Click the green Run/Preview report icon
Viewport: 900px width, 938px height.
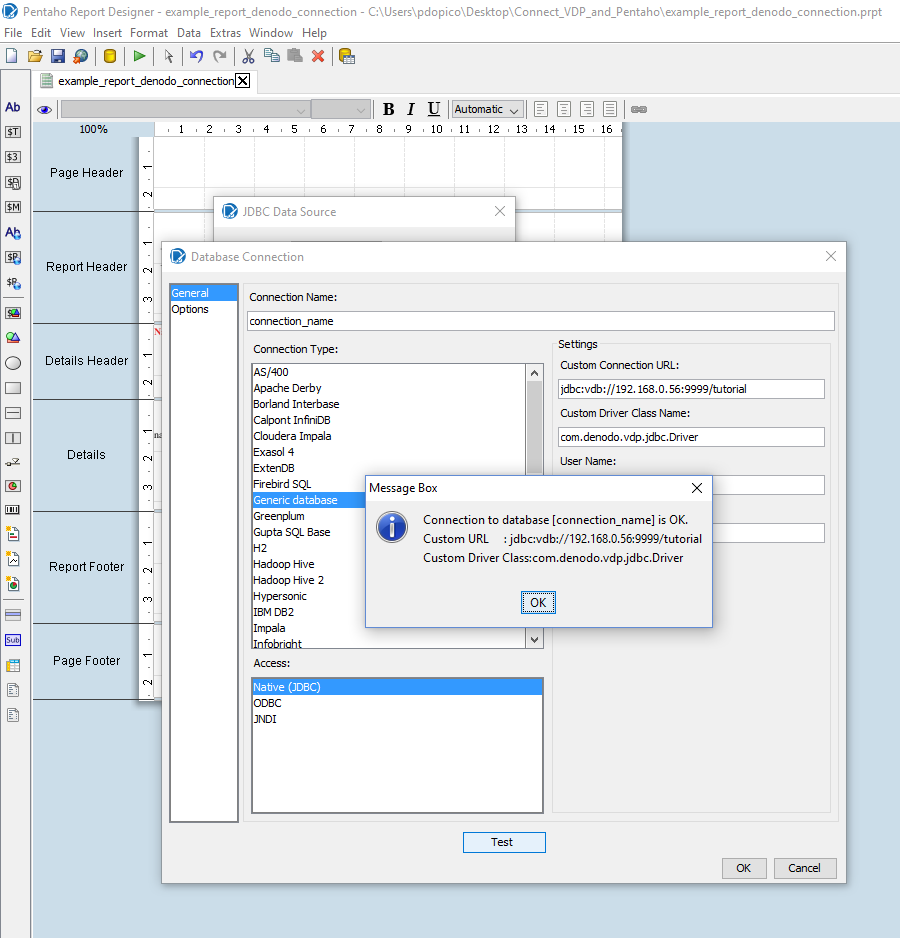tap(139, 56)
